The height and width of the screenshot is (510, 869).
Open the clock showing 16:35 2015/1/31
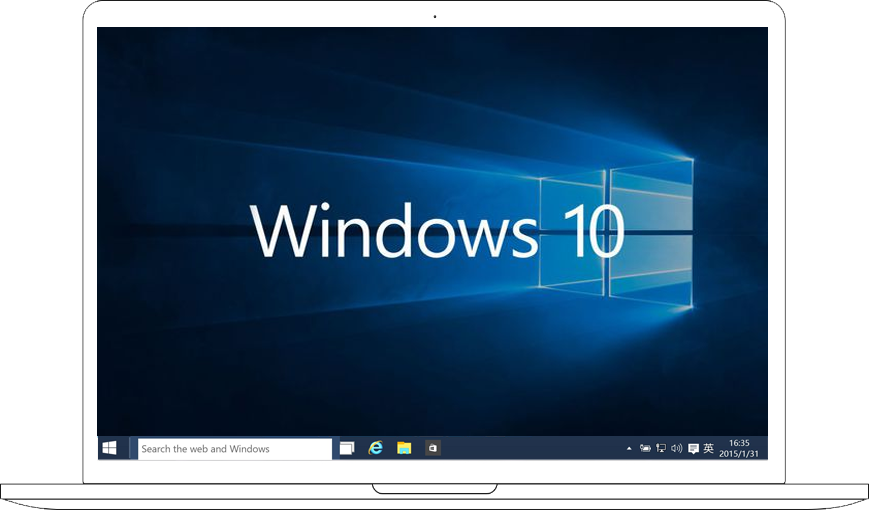point(739,448)
